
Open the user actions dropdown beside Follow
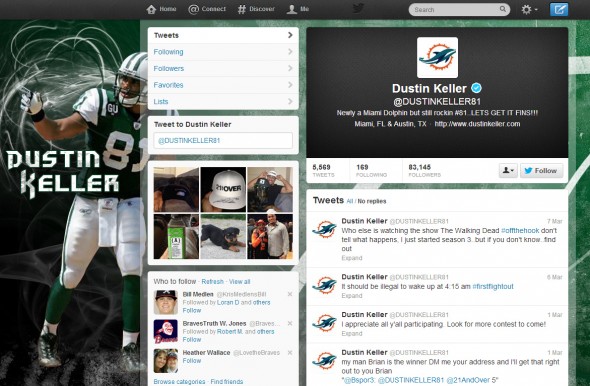tap(508, 170)
